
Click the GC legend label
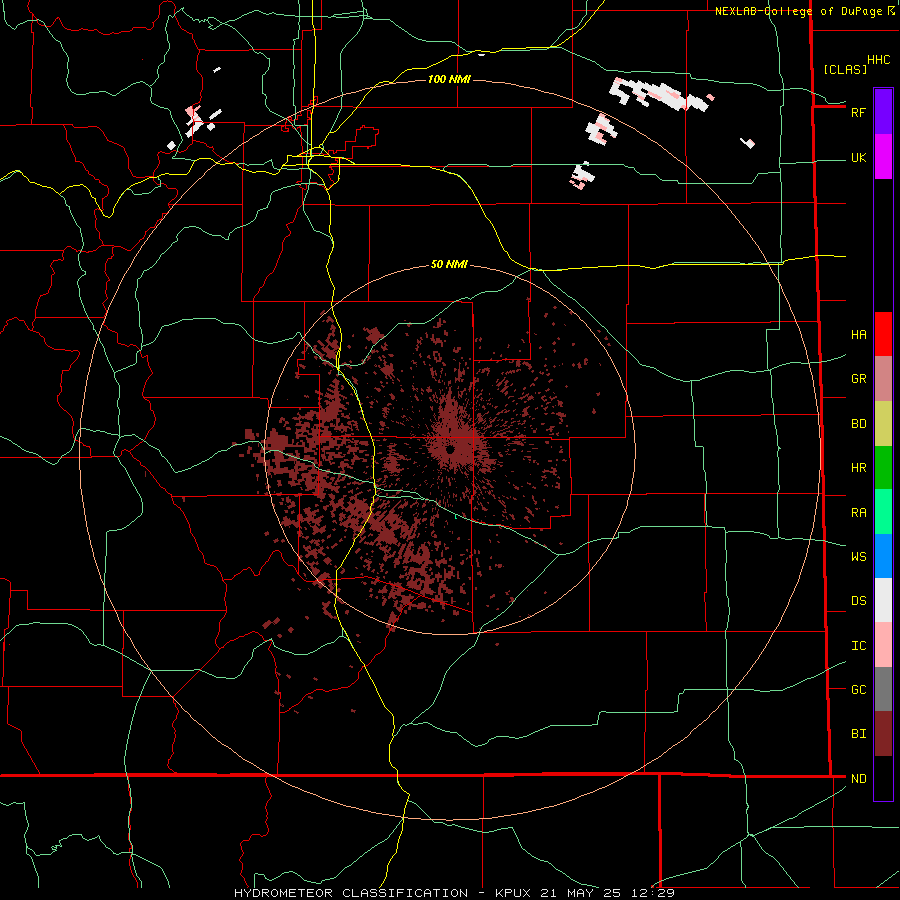(858, 690)
